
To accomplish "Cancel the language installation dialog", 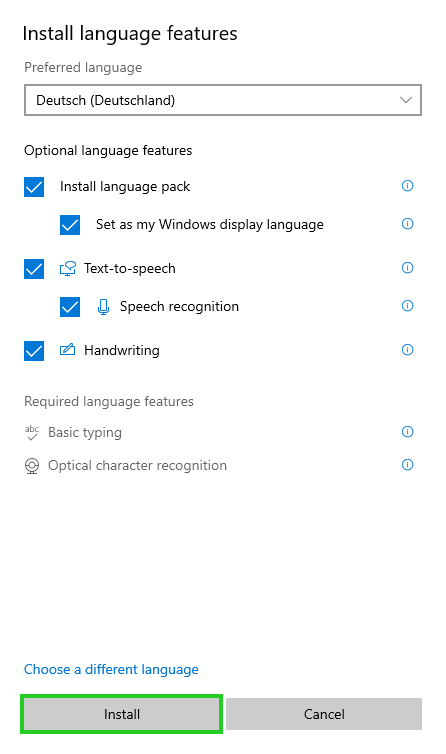I will coord(324,714).
